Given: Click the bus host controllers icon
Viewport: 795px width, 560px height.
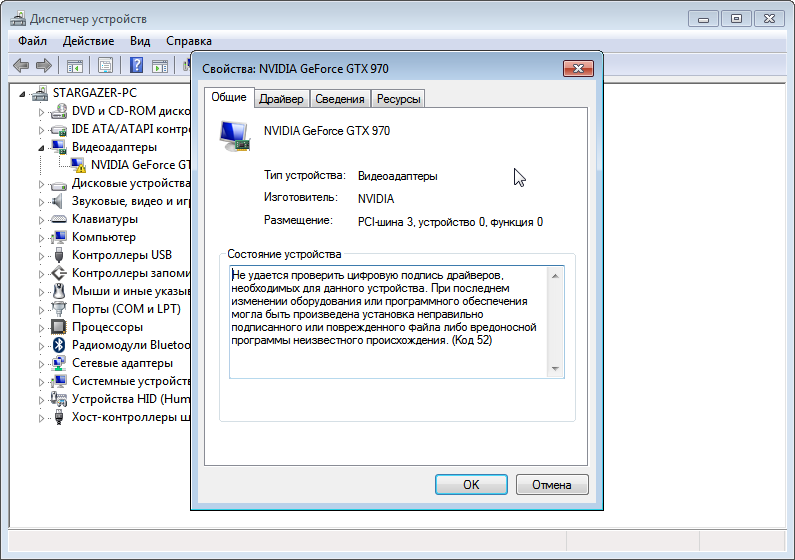Looking at the screenshot, I should [59, 417].
